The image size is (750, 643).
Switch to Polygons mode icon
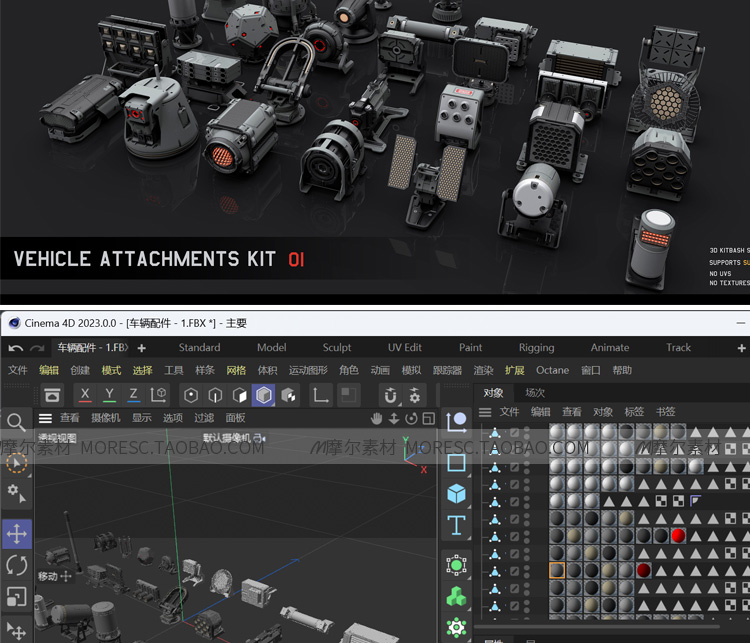(x=239, y=395)
